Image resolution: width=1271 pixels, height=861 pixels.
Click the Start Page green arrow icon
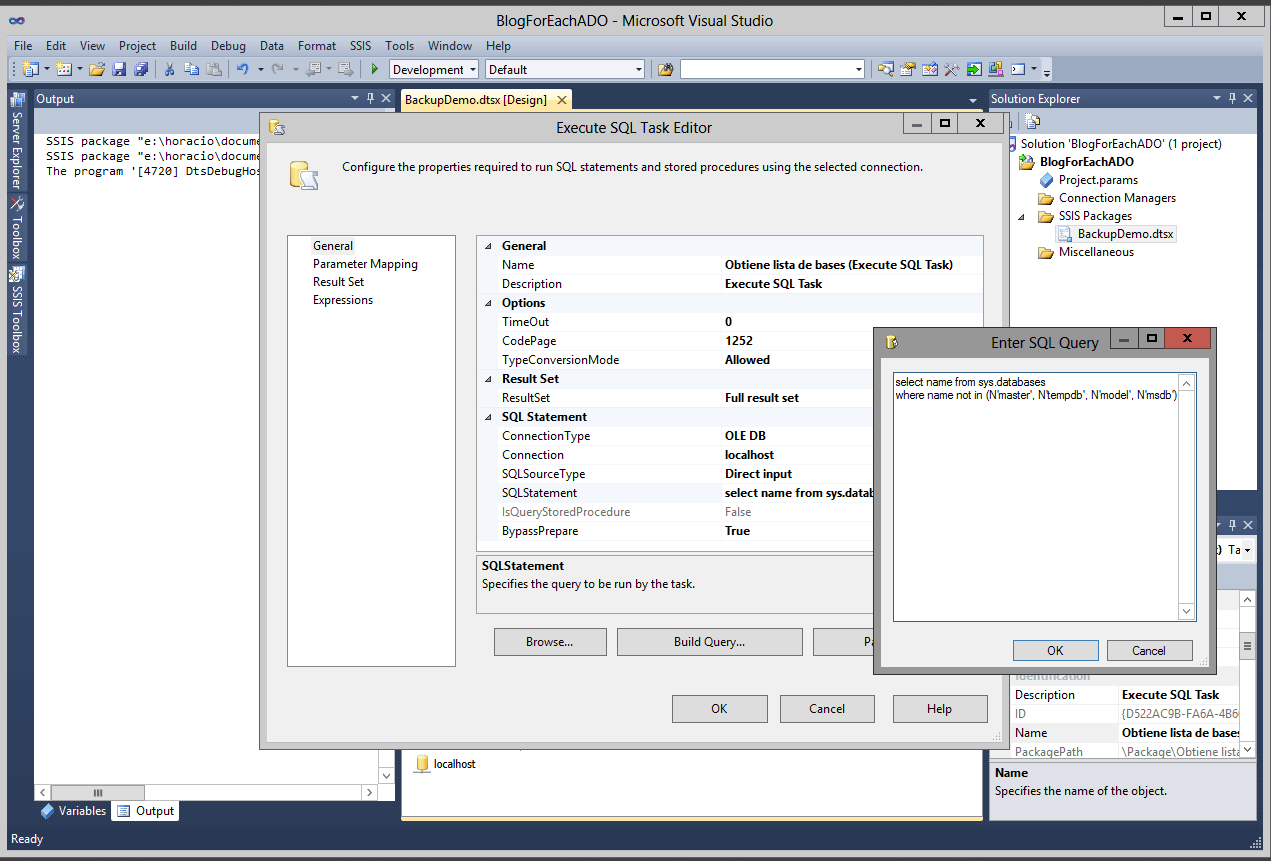pos(973,69)
